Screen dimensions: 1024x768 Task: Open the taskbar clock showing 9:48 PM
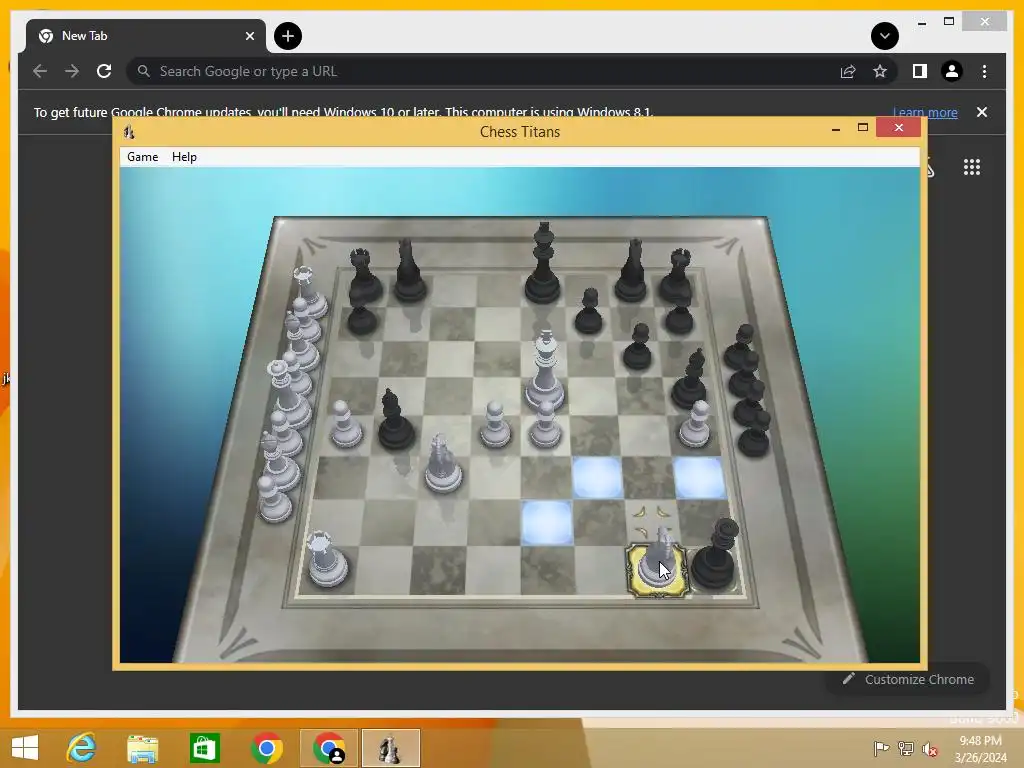coord(980,749)
